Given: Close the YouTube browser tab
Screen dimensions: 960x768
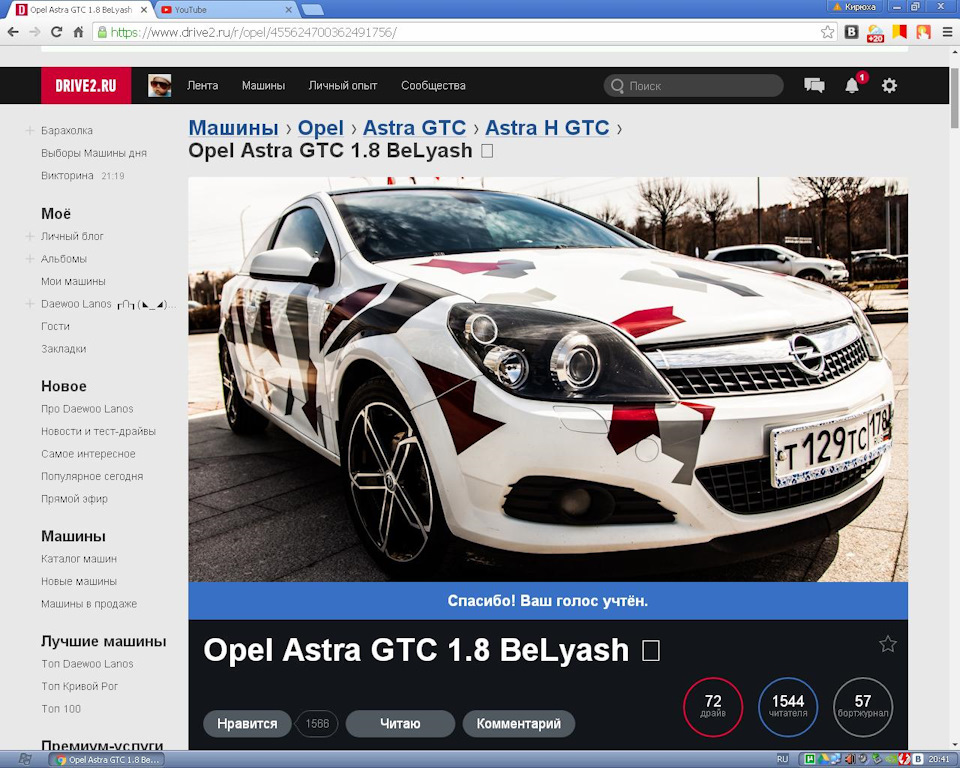Looking at the screenshot, I should point(289,10).
